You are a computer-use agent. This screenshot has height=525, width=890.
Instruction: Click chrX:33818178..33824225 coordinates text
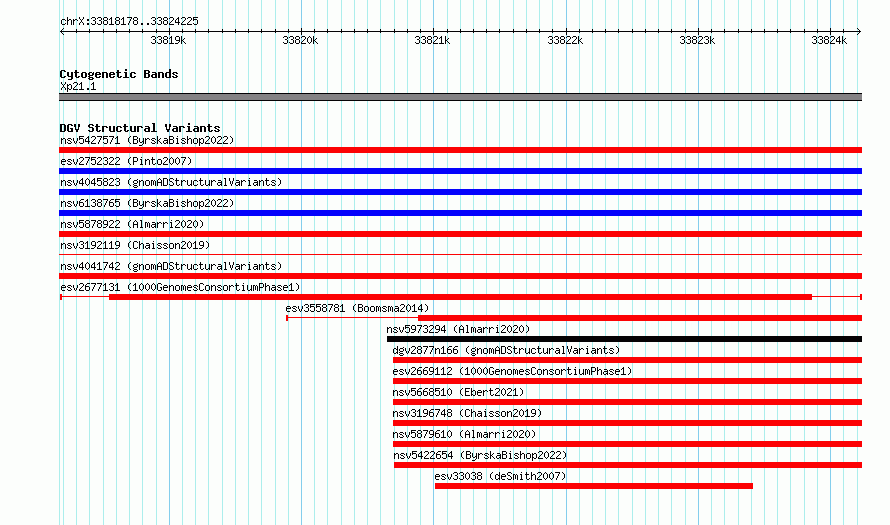point(129,21)
